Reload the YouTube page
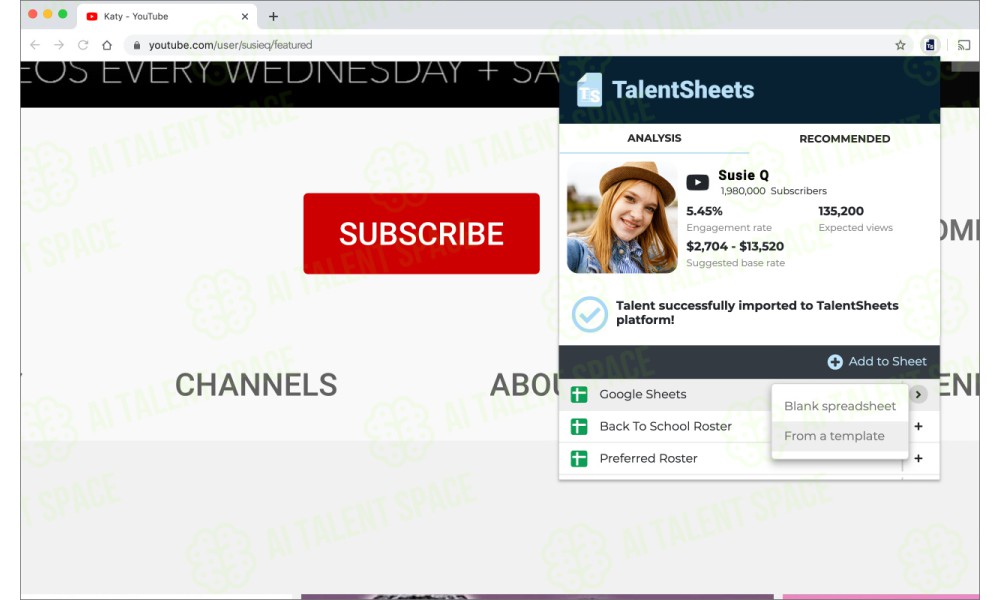 [x=83, y=45]
